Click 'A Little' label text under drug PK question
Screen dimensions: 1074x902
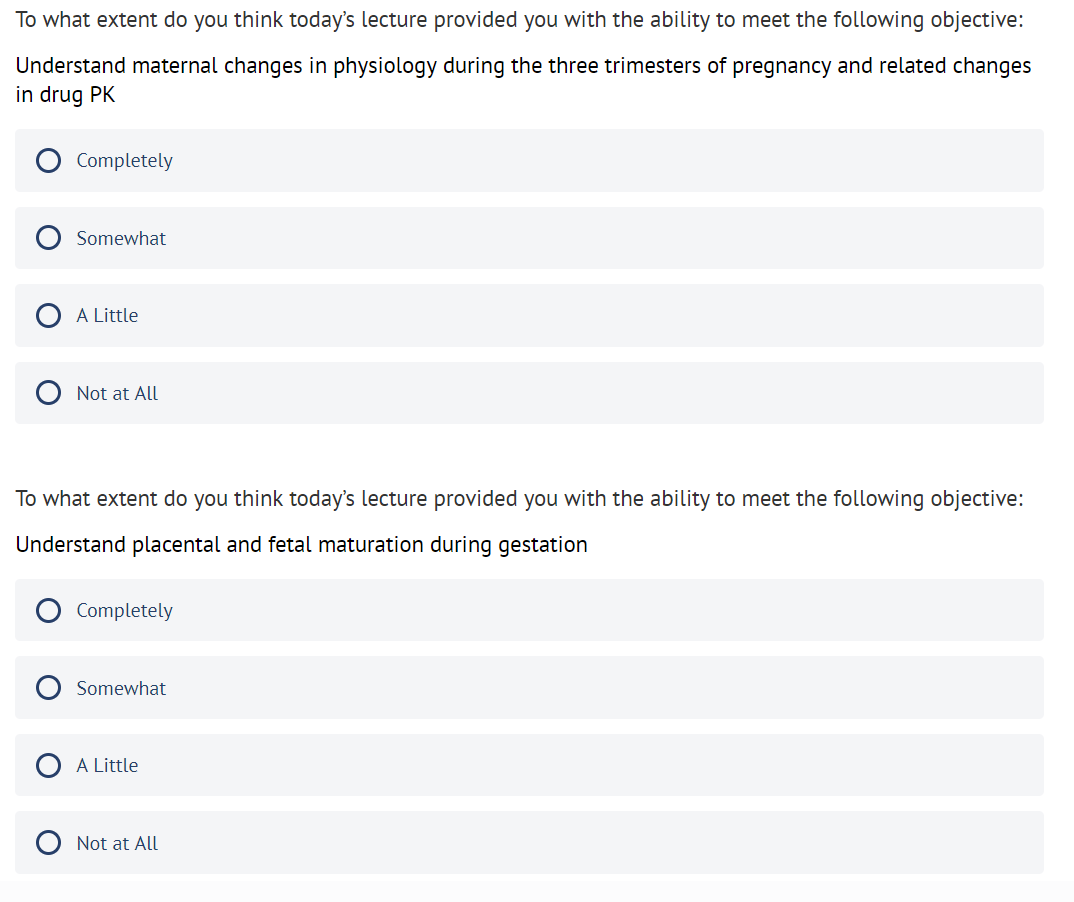point(107,316)
